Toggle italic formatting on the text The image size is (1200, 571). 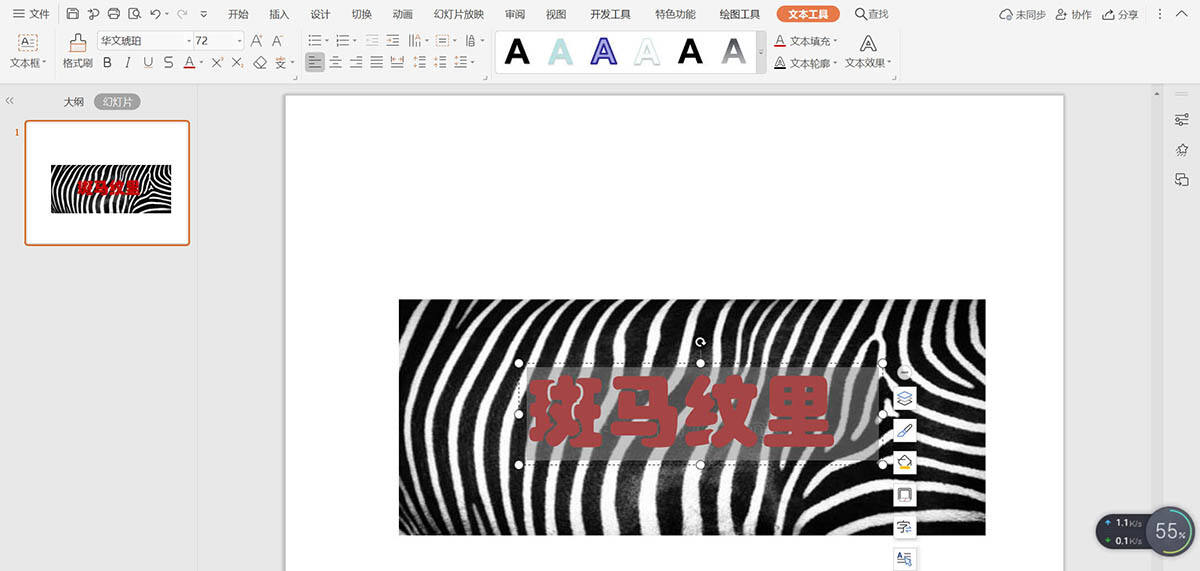pyautogui.click(x=127, y=63)
